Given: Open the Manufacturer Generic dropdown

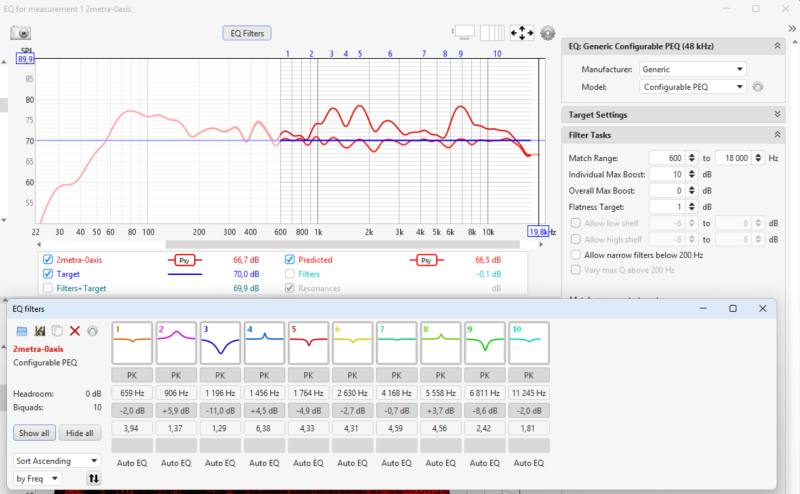Looking at the screenshot, I should point(692,69).
